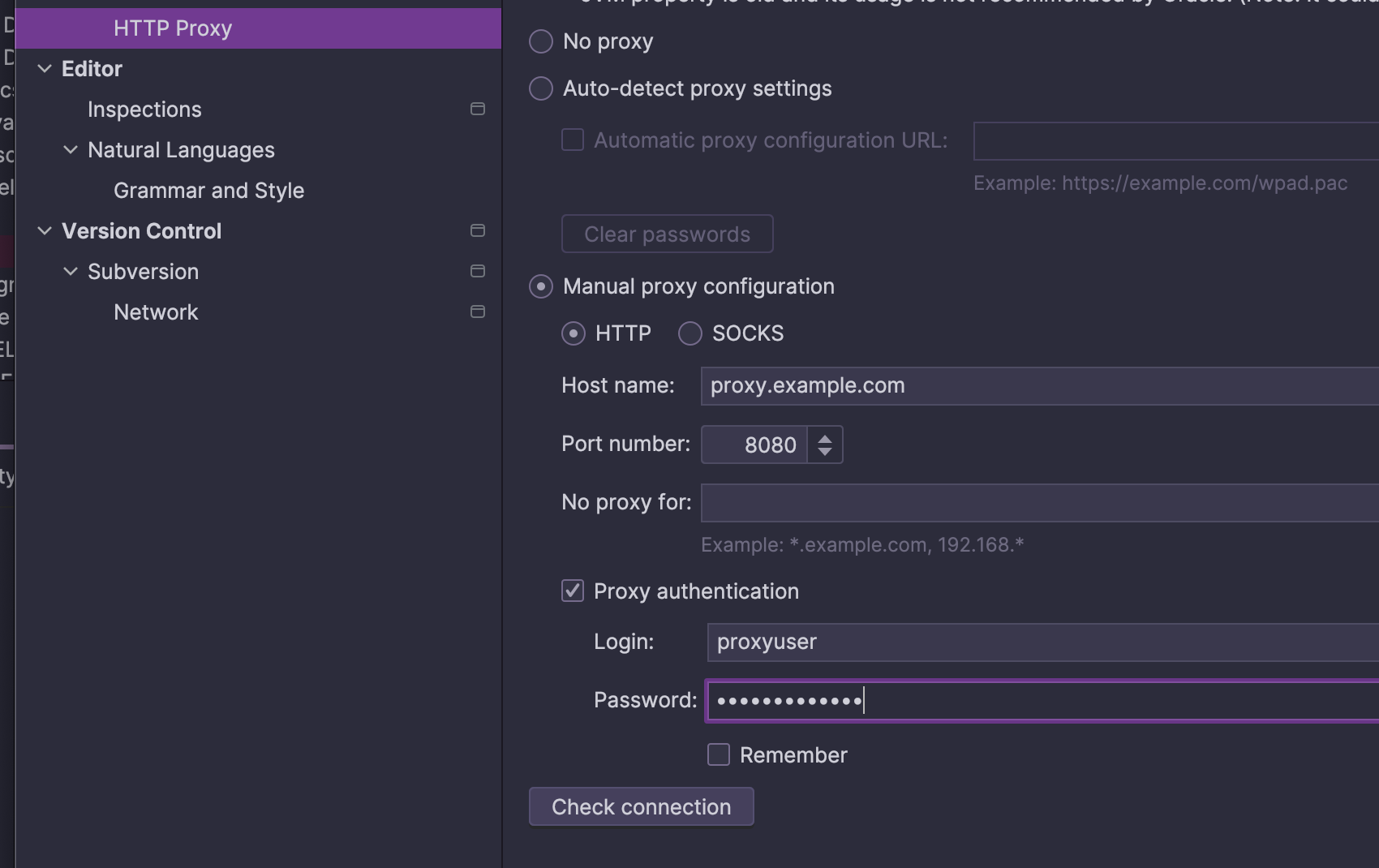Image resolution: width=1379 pixels, height=868 pixels.
Task: Open Grammar and Style settings
Action: pos(208,191)
